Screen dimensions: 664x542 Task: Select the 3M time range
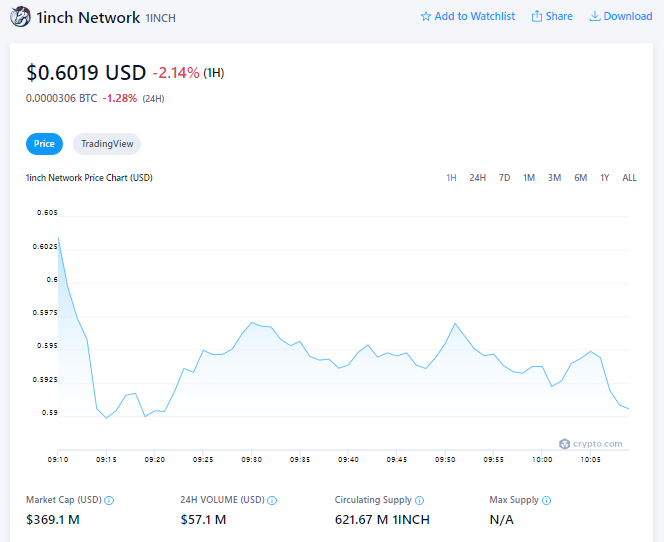(554, 178)
